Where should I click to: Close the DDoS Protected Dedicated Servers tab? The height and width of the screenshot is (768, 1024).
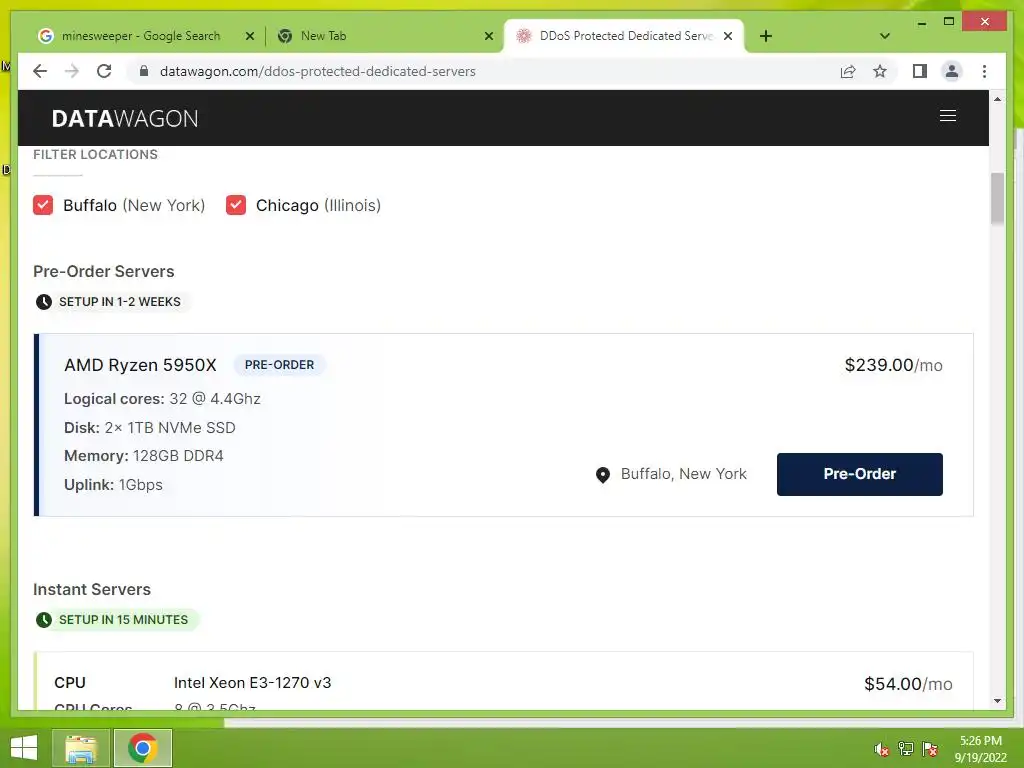tap(728, 36)
